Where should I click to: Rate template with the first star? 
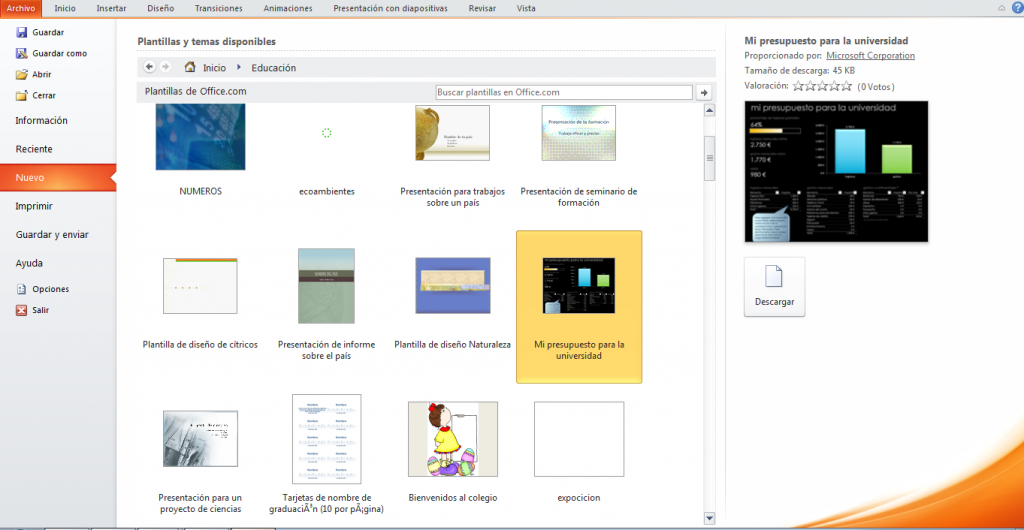pos(799,86)
